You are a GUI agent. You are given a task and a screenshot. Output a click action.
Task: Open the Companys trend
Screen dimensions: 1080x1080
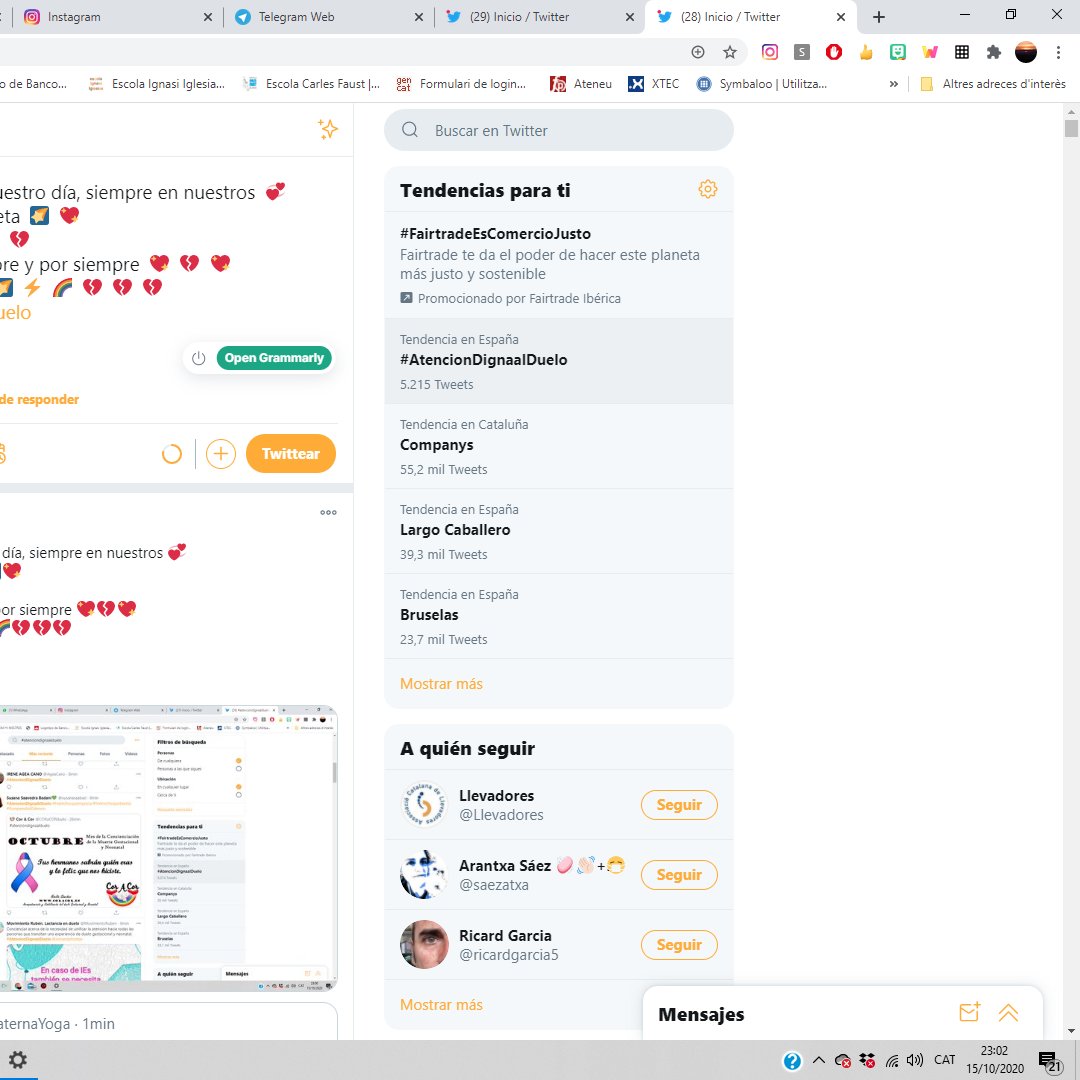coord(559,446)
